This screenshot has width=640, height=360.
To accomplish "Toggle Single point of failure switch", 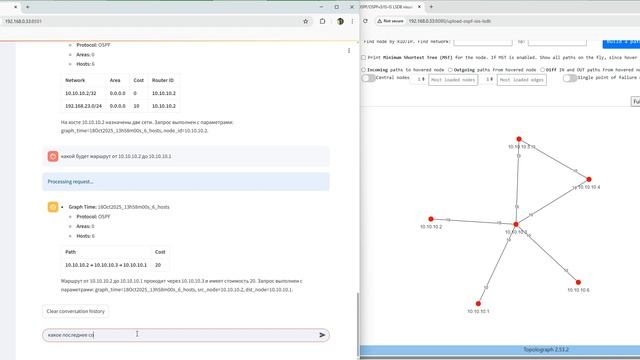I will coord(570,78).
